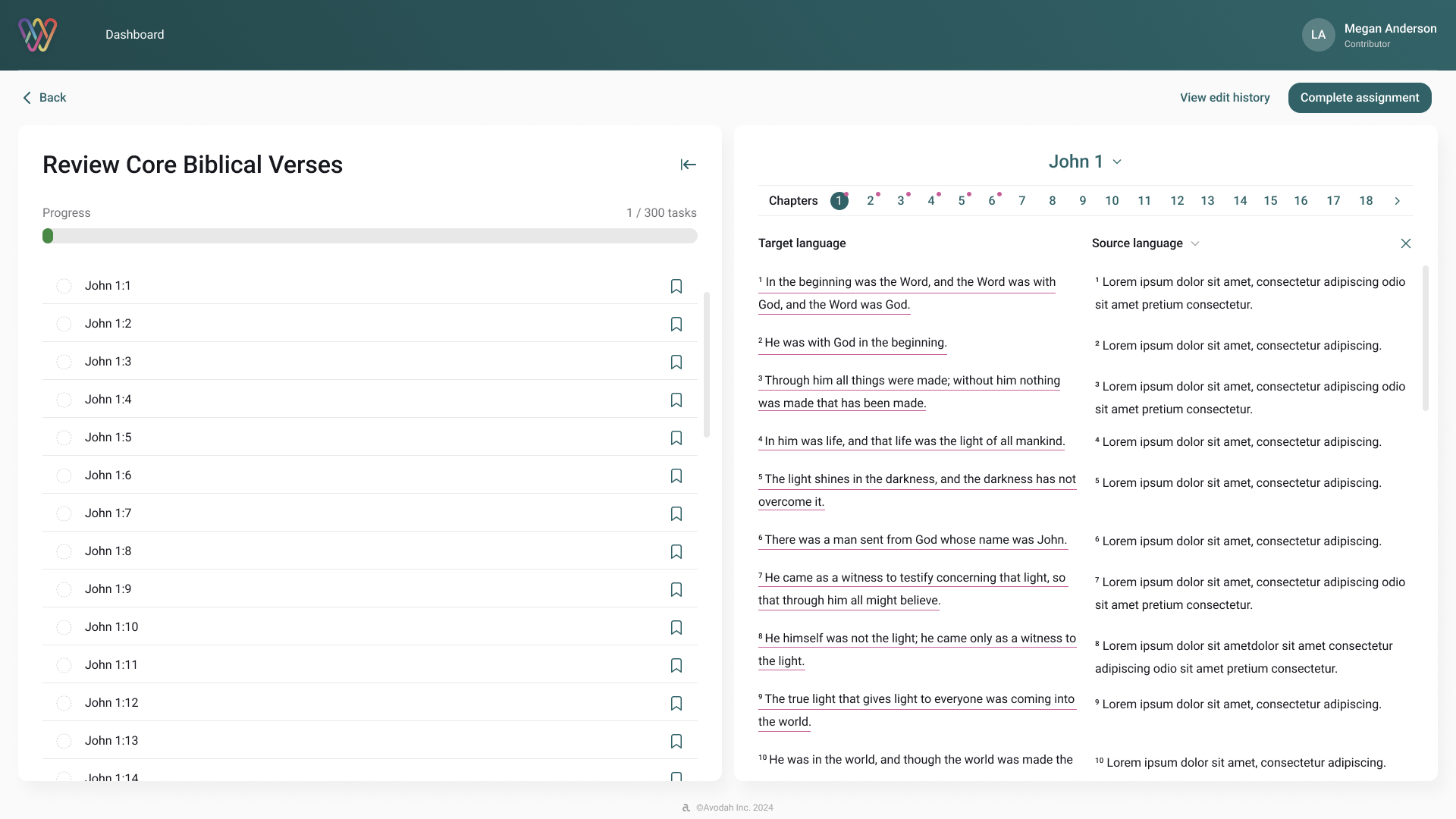This screenshot has width=1456, height=819.
Task: Go back using the arrow icon
Action: 27,98
